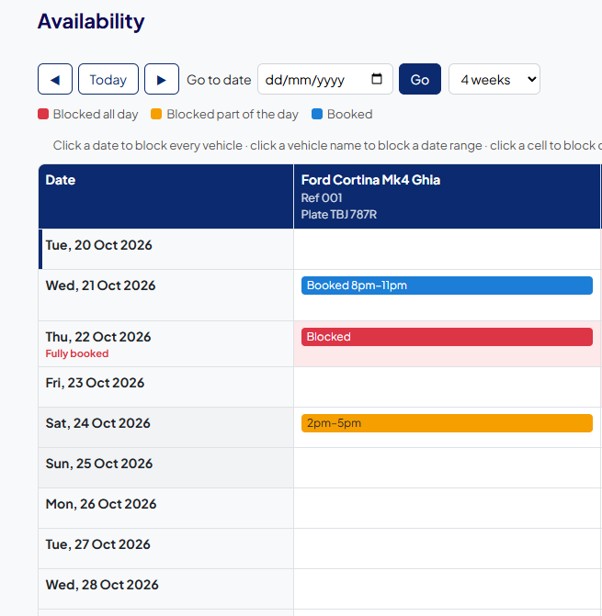
Task: Click the Go button
Action: click(420, 79)
